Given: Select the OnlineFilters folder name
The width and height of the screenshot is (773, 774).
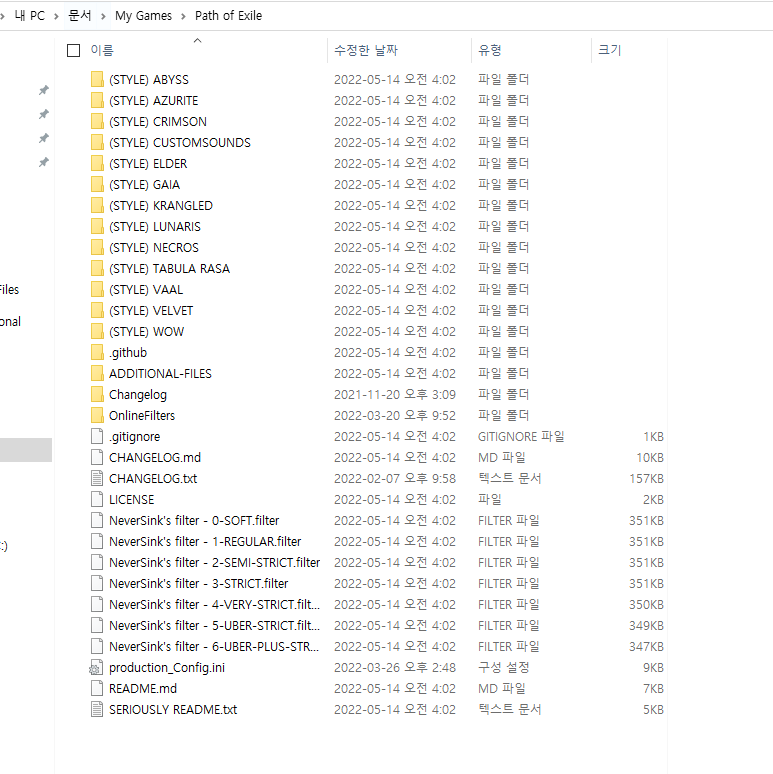Looking at the screenshot, I should 142,416.
